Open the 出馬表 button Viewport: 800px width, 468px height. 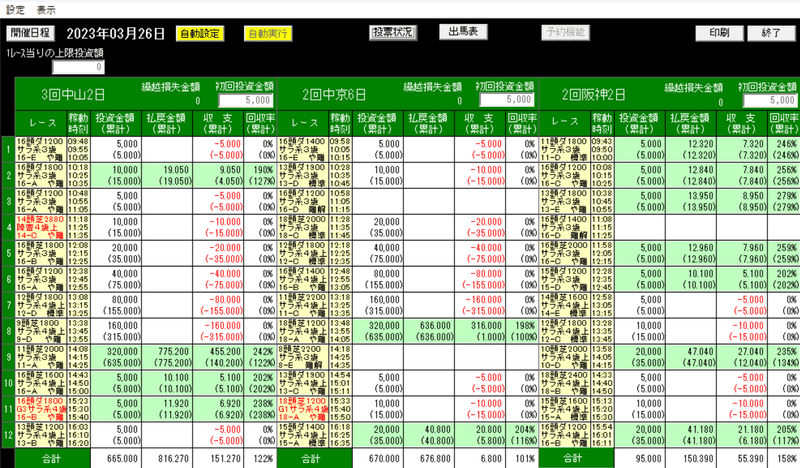[x=463, y=32]
